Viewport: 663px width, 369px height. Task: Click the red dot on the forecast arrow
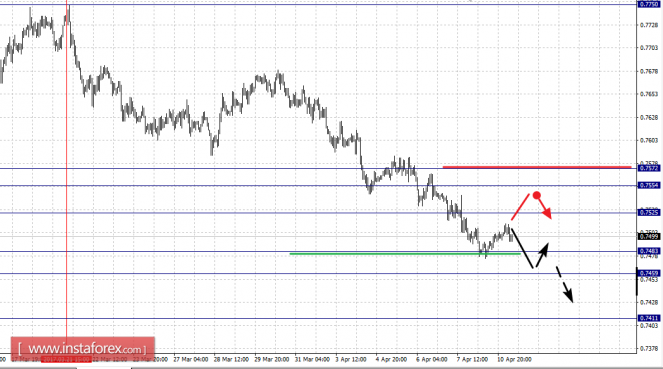coord(537,195)
